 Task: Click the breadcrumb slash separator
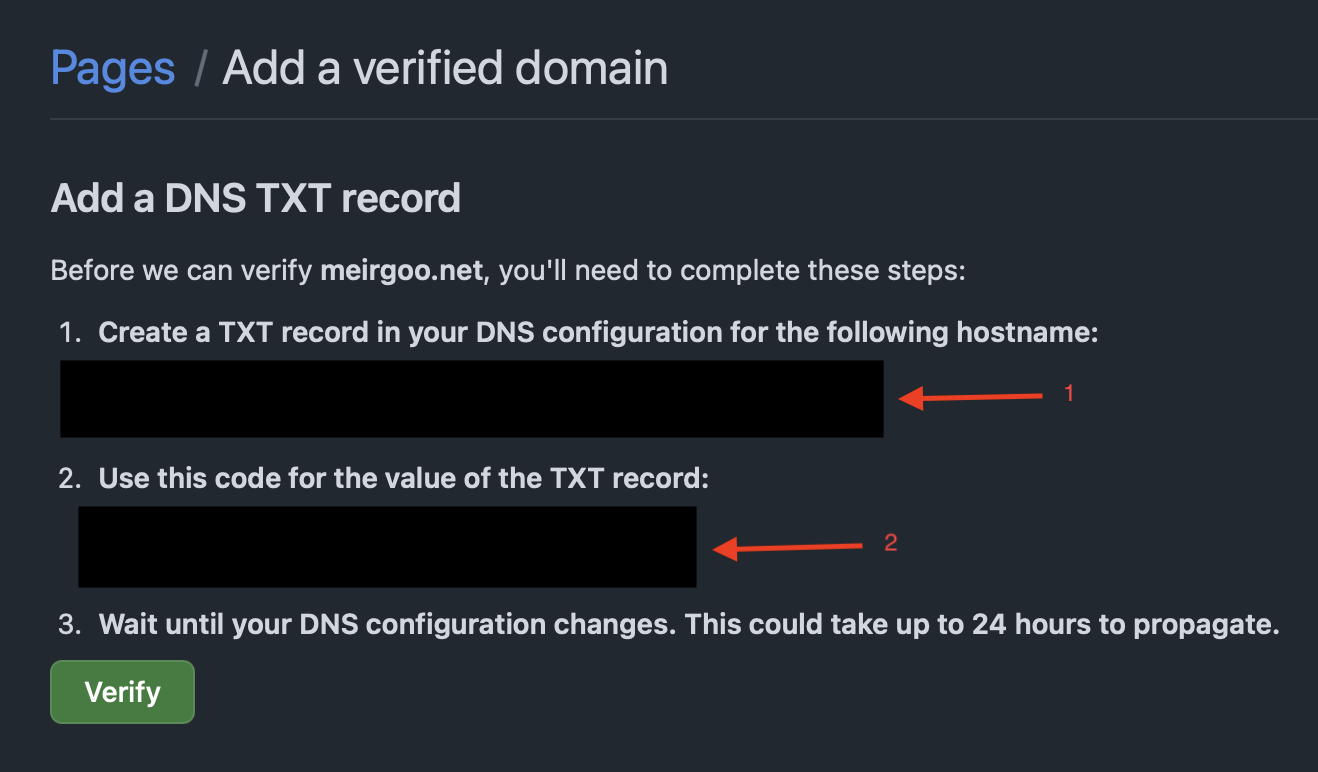pos(200,69)
